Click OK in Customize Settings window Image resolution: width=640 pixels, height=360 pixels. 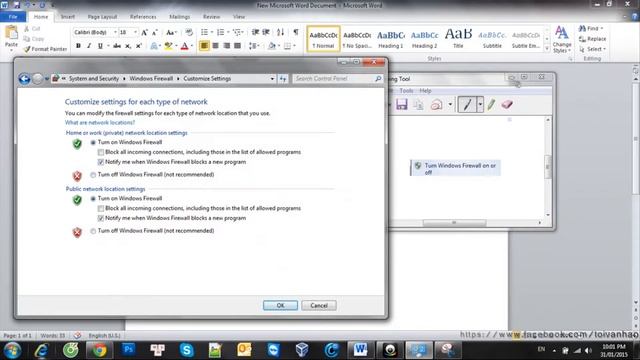click(280, 305)
